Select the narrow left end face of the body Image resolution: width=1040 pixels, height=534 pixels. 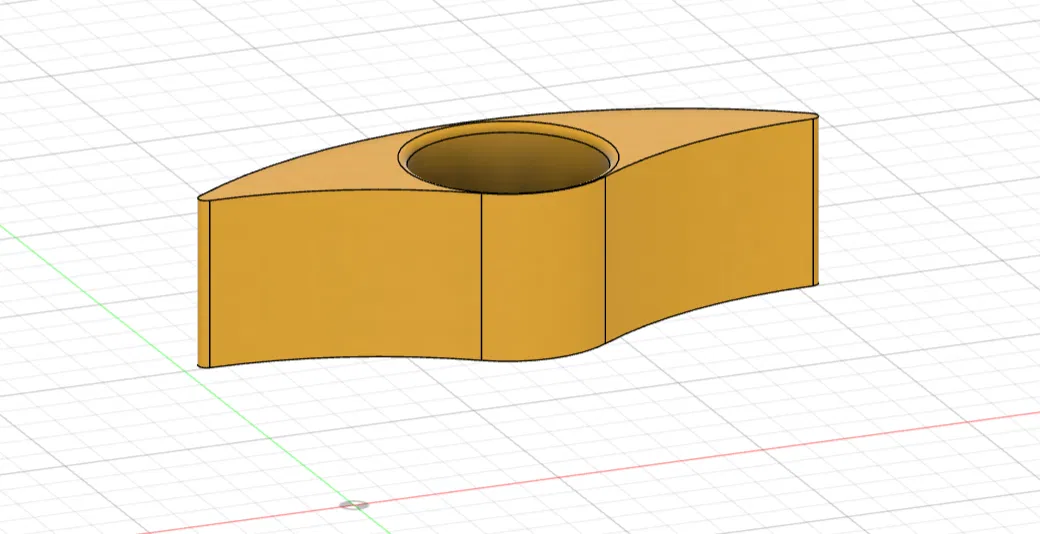point(204,282)
